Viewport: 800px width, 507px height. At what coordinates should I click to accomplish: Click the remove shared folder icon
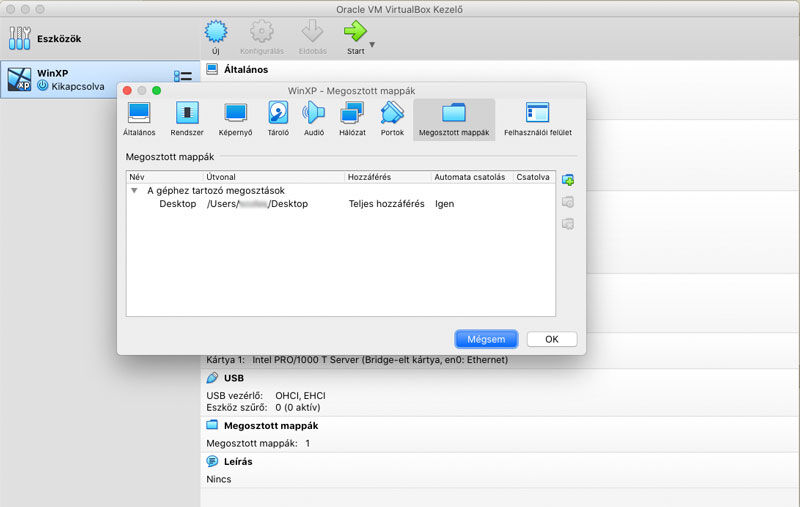pos(568,224)
